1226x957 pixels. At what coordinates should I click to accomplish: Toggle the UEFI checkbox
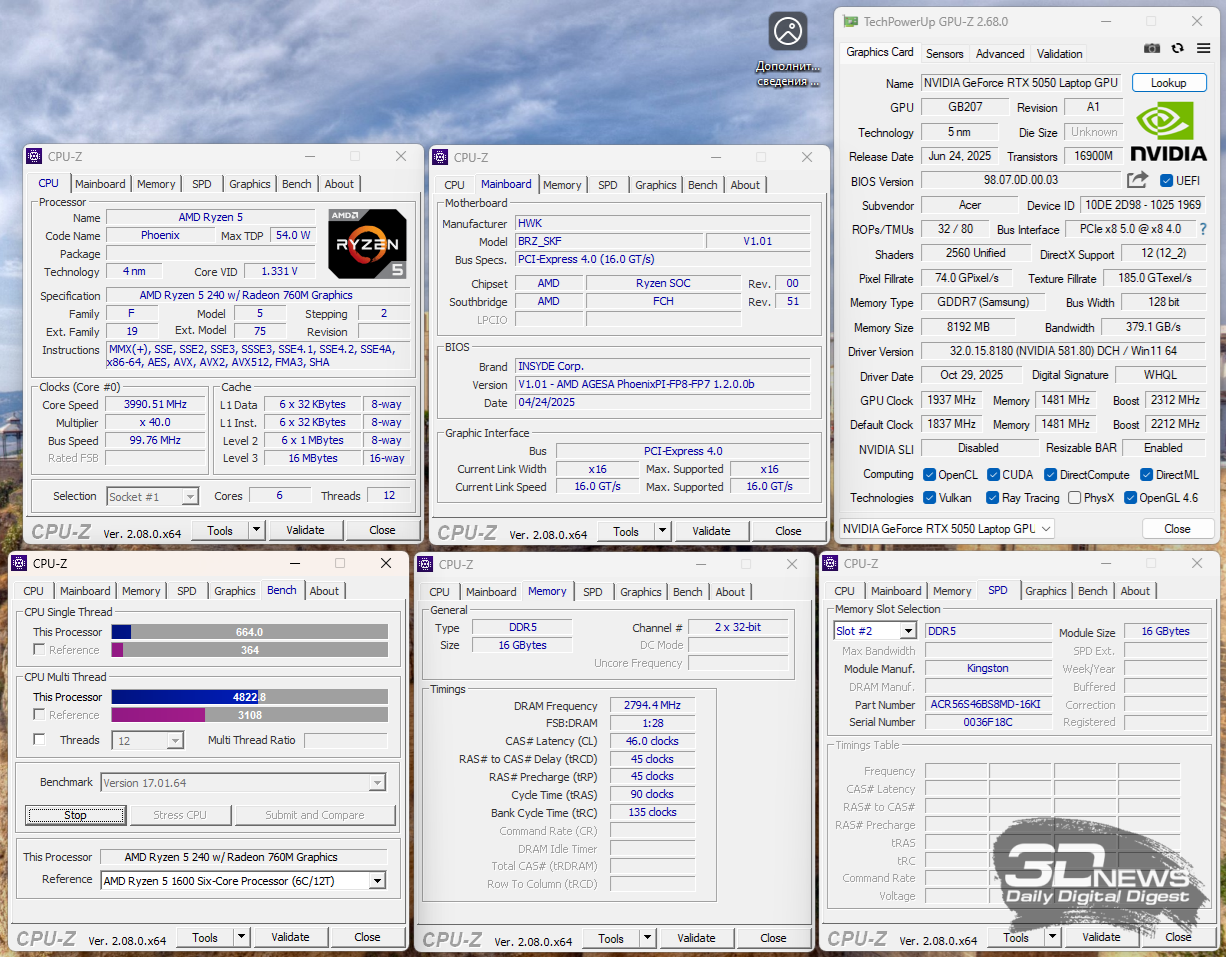(1166, 181)
